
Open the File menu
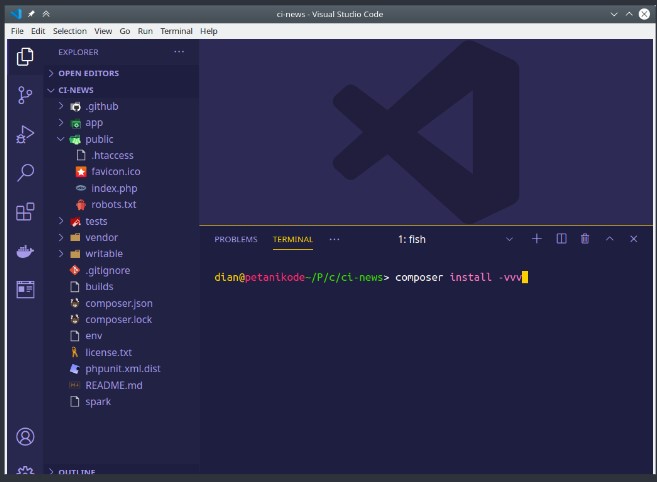[17, 31]
